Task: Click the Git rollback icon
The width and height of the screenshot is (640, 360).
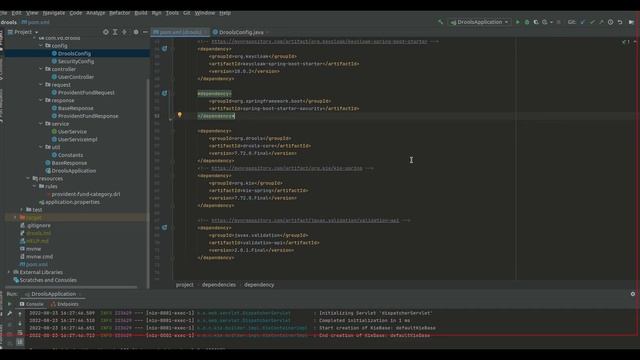Action: click(620, 22)
